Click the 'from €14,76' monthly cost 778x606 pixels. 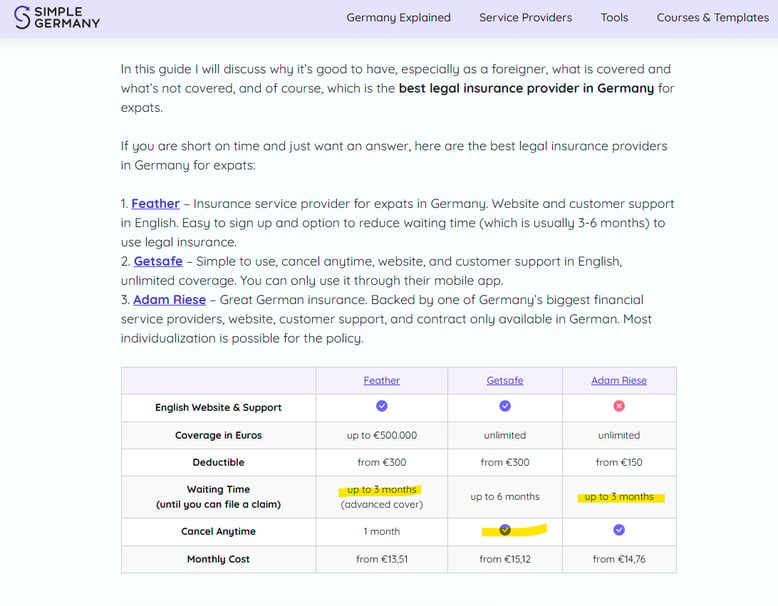619,559
